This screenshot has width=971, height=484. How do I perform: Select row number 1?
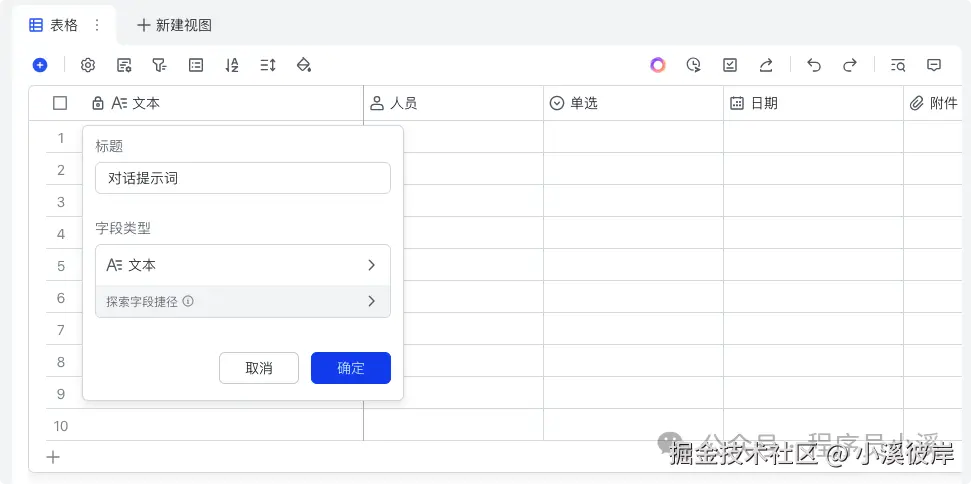coord(61,138)
